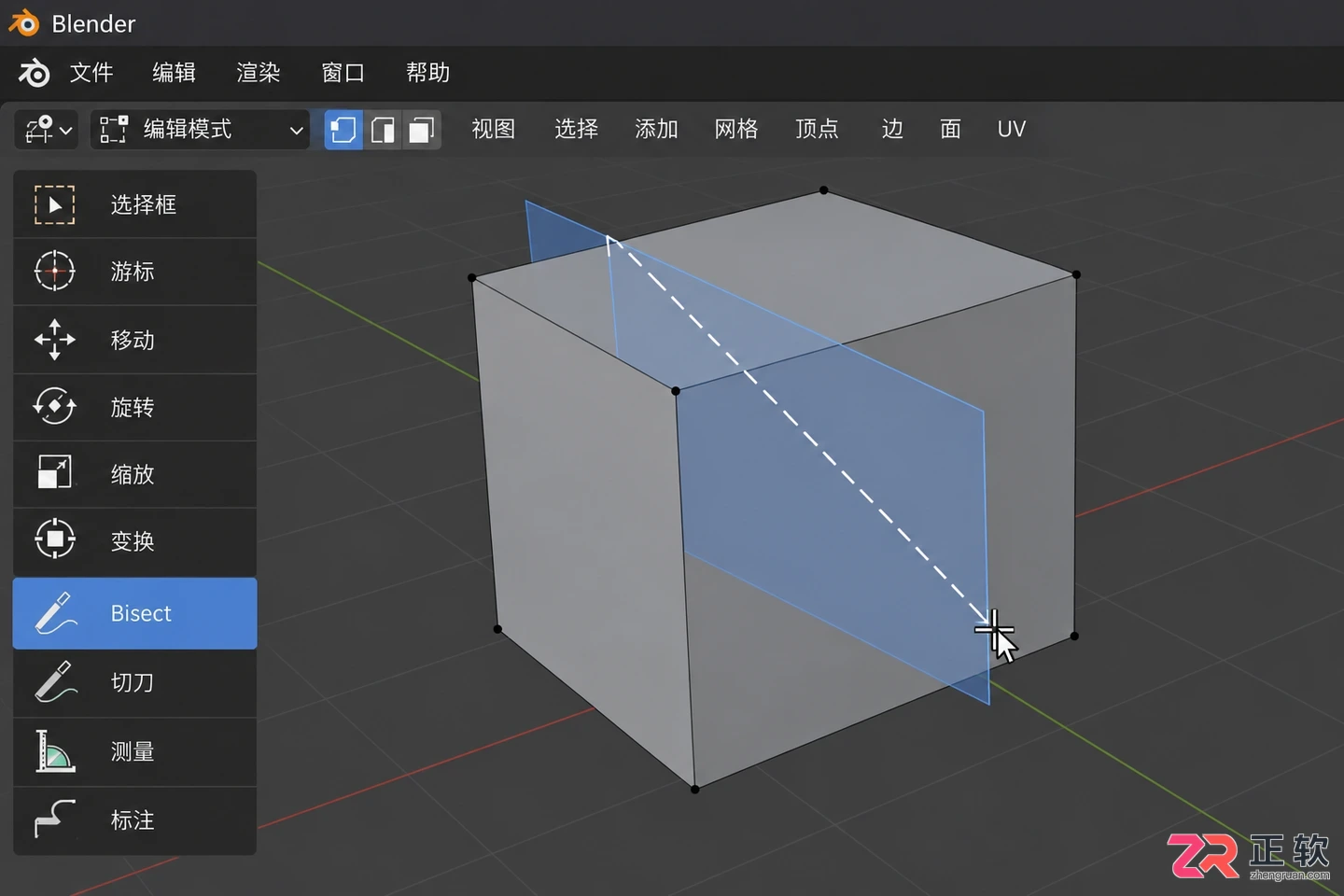Select the 标注 annotate tool

tap(134, 820)
